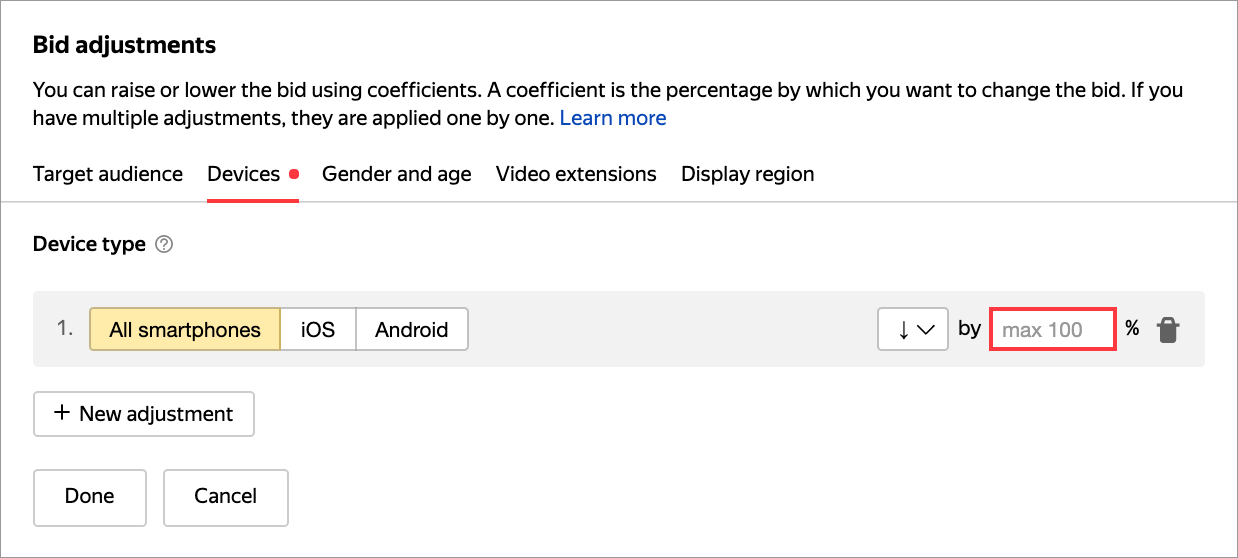Click the plus icon on New adjustment
The height and width of the screenshot is (558, 1238).
coord(62,414)
